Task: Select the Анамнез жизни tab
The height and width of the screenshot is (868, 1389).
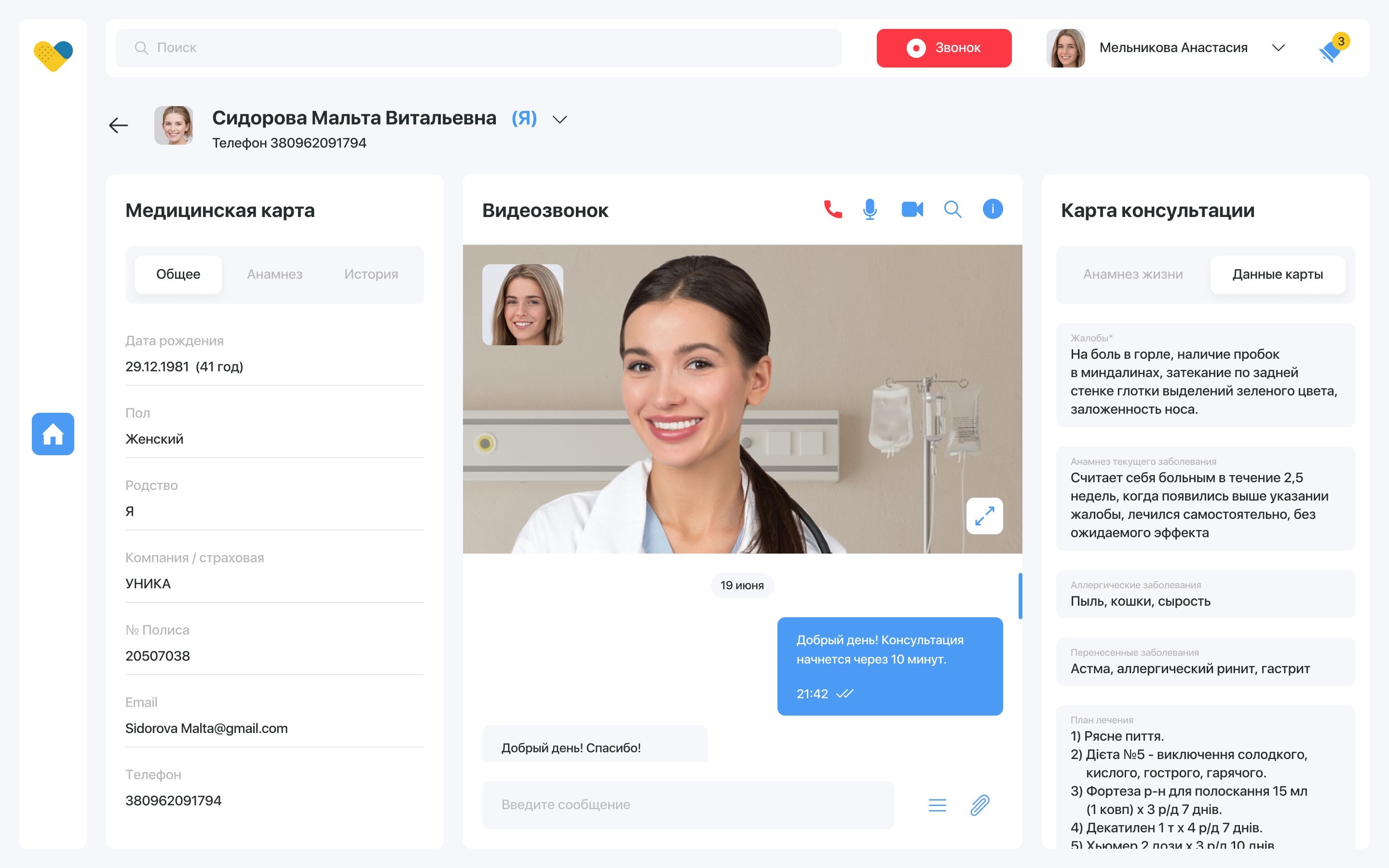Action: click(1133, 274)
